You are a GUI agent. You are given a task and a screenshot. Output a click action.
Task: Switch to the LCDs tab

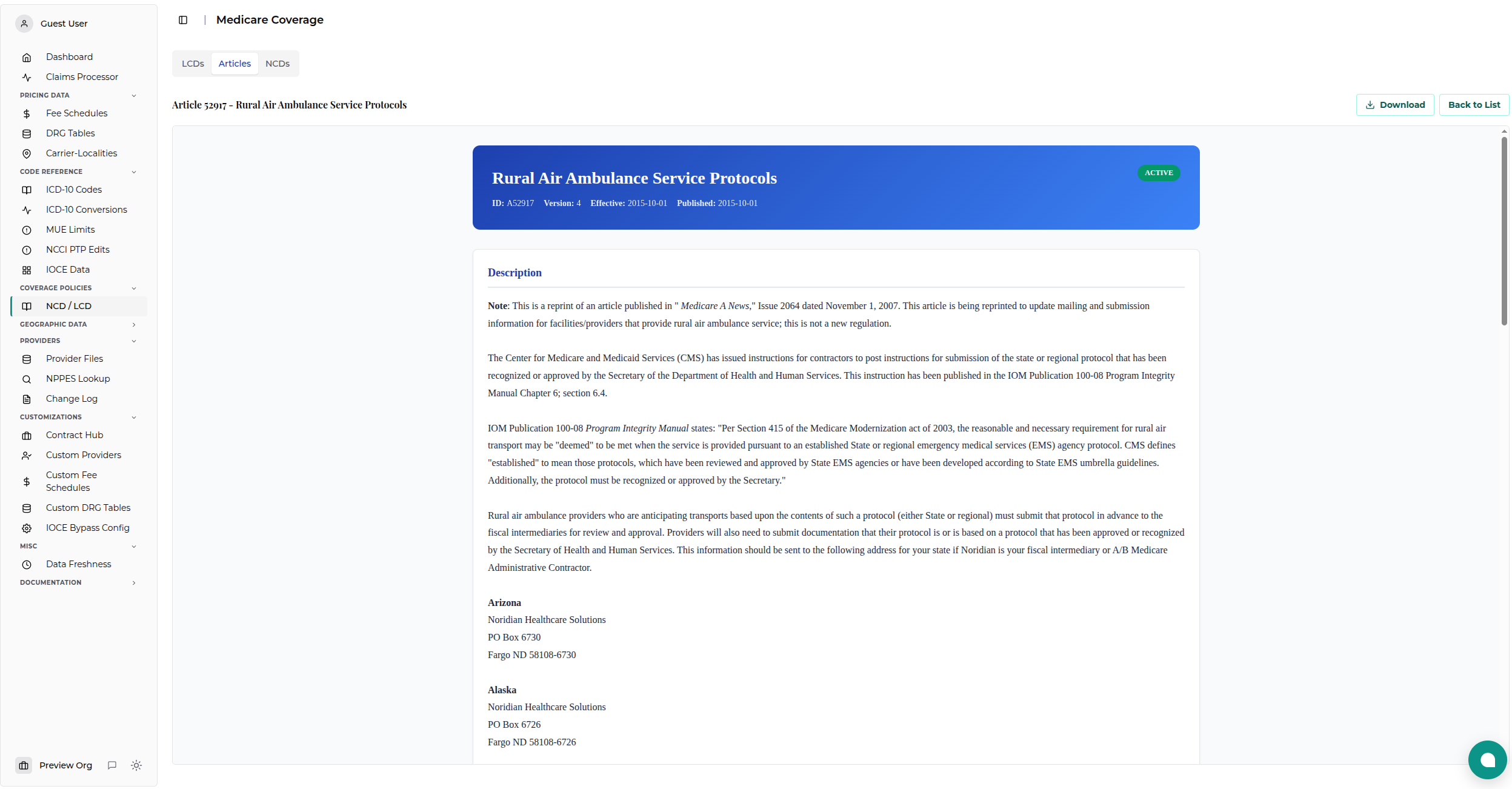point(193,64)
